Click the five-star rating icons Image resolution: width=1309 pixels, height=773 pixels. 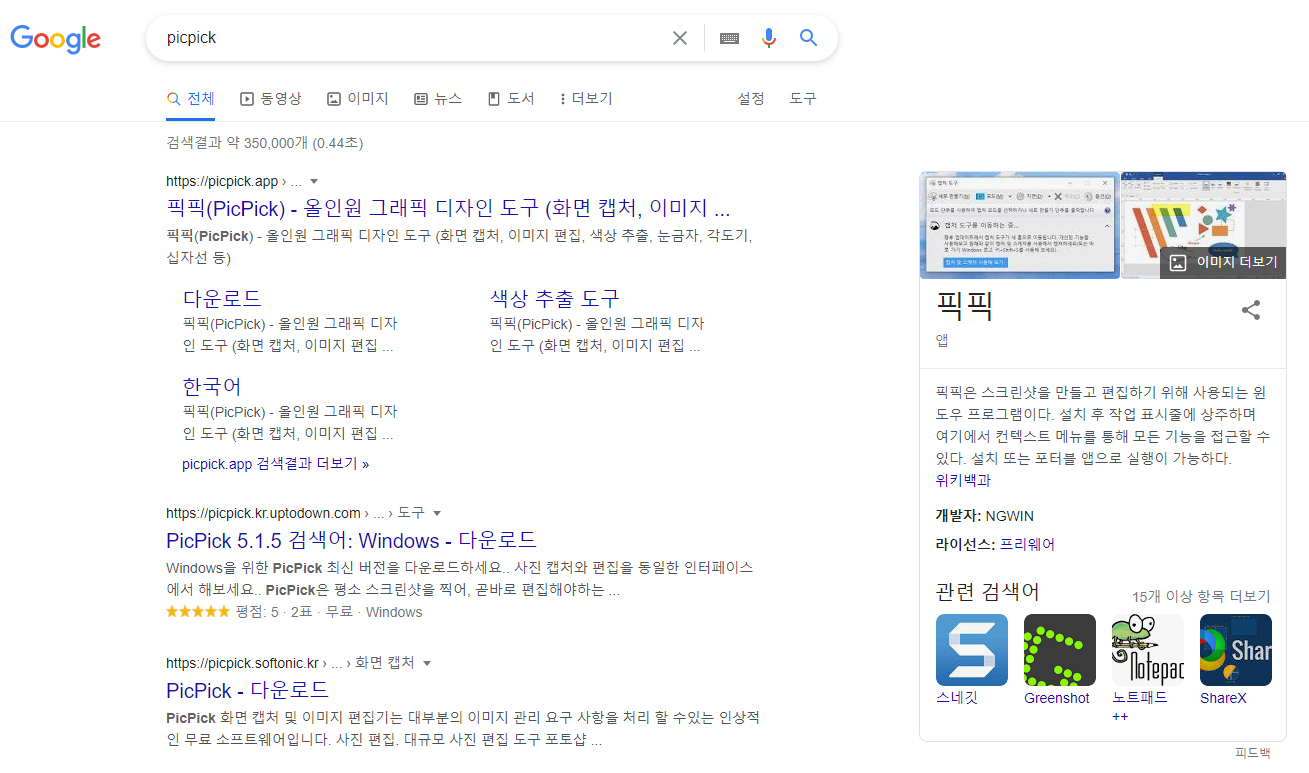tap(198, 611)
